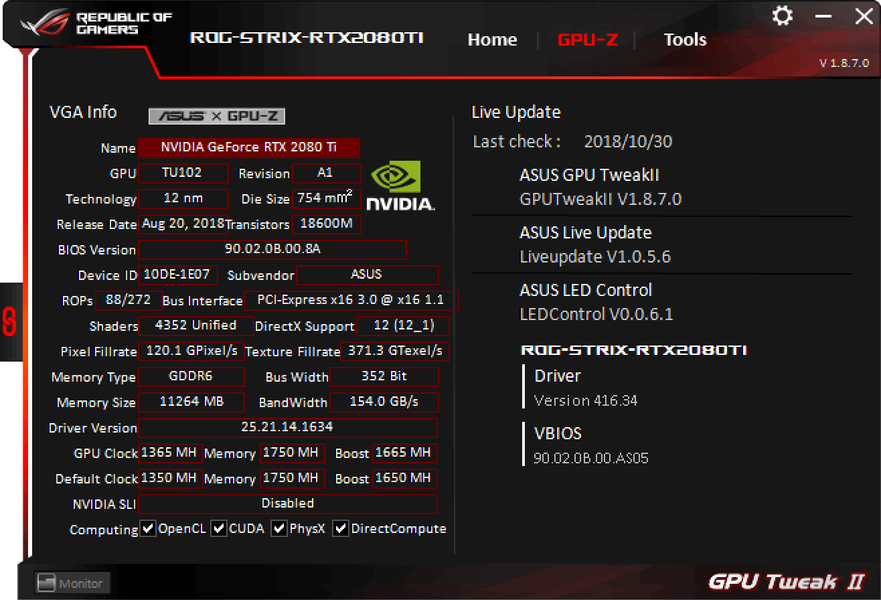Click the Pixel Fillrate value 120.1 GPixel/s
This screenshot has height=600, width=881.
(x=191, y=351)
